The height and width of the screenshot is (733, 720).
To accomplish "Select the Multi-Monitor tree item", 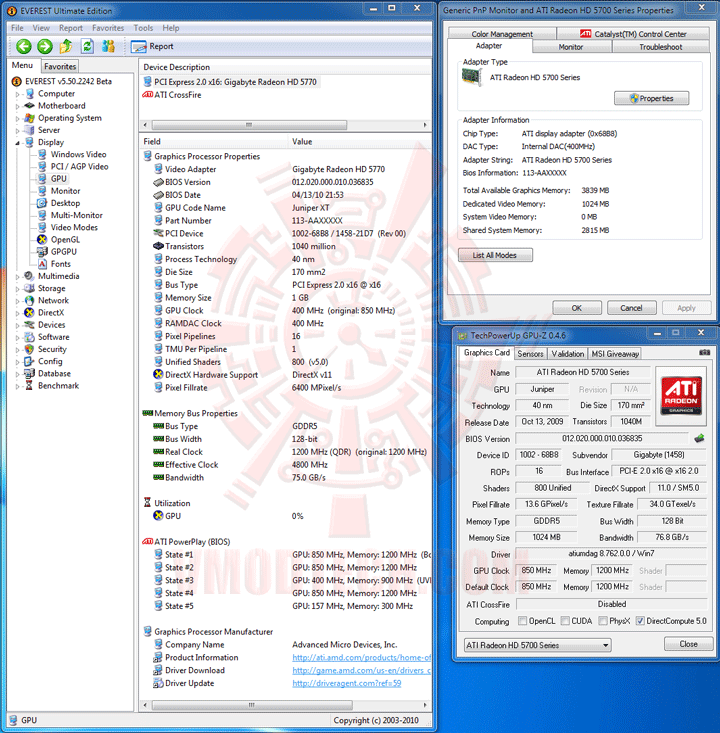I will coord(76,215).
